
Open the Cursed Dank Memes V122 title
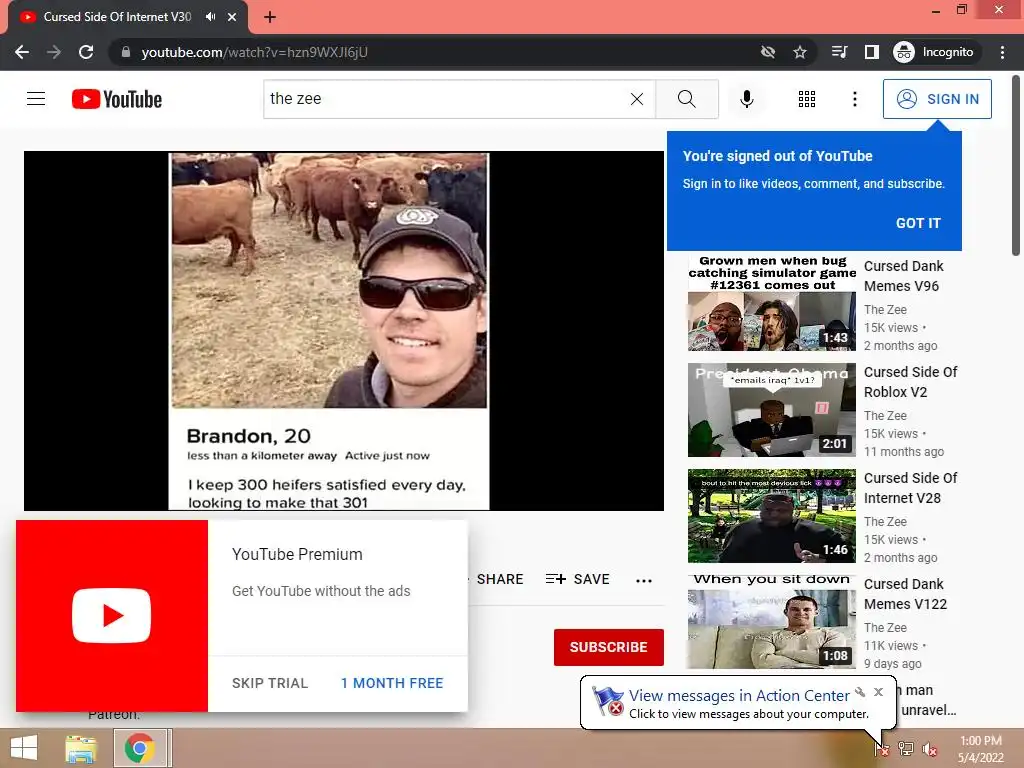905,594
